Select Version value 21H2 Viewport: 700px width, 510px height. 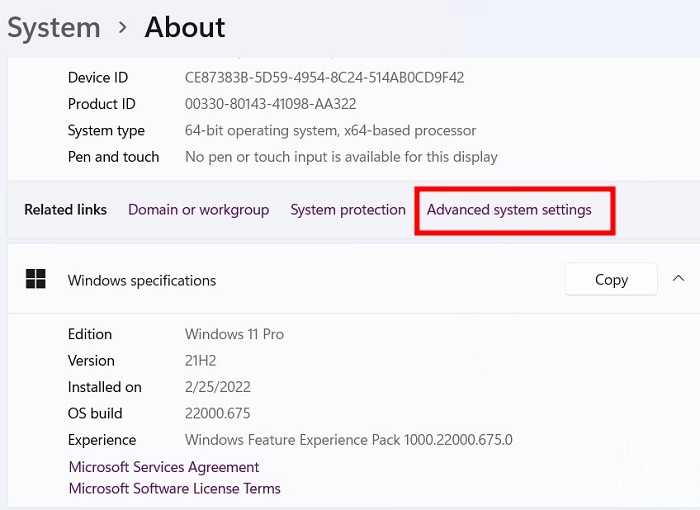(x=200, y=360)
